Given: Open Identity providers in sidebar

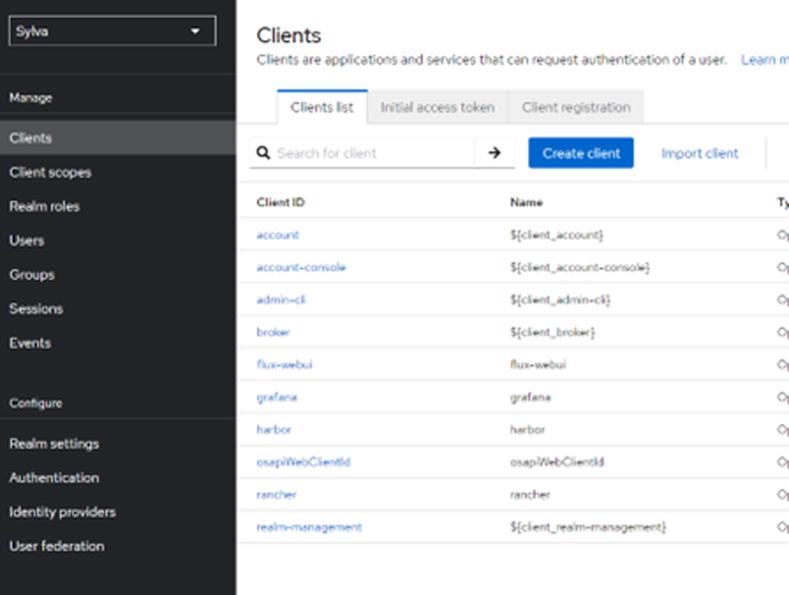Looking at the screenshot, I should click(x=62, y=512).
